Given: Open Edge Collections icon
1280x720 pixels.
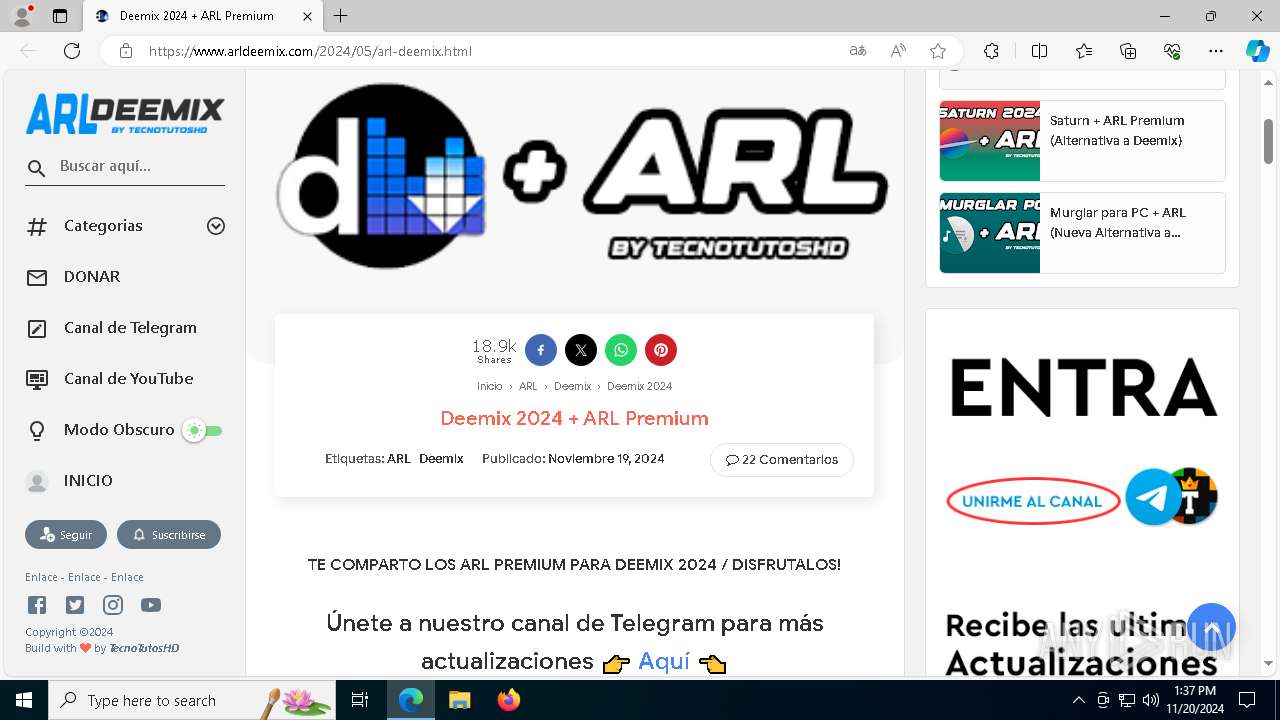Looking at the screenshot, I should 1128,51.
